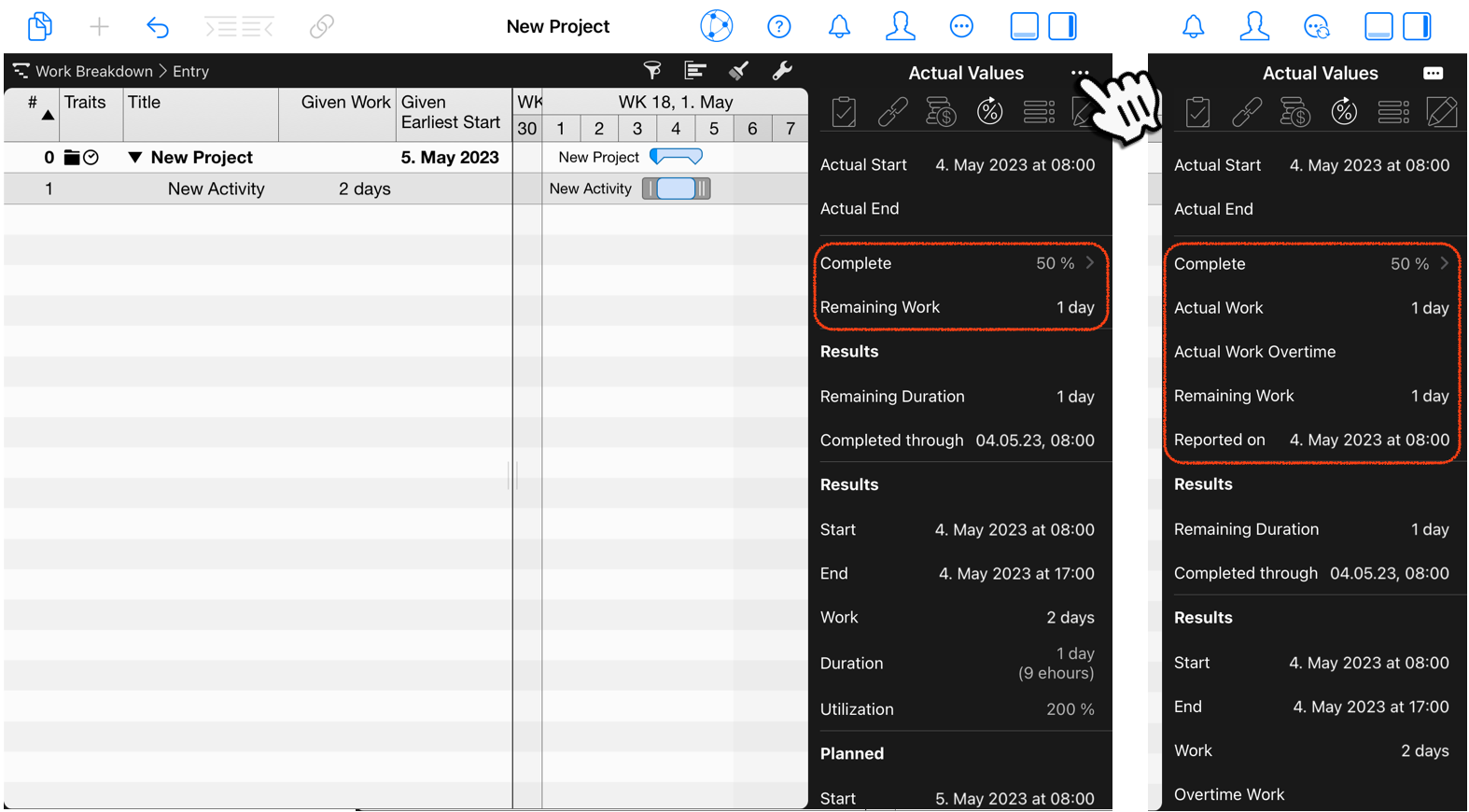
Task: Click the undo arrow icon
Action: [x=158, y=27]
